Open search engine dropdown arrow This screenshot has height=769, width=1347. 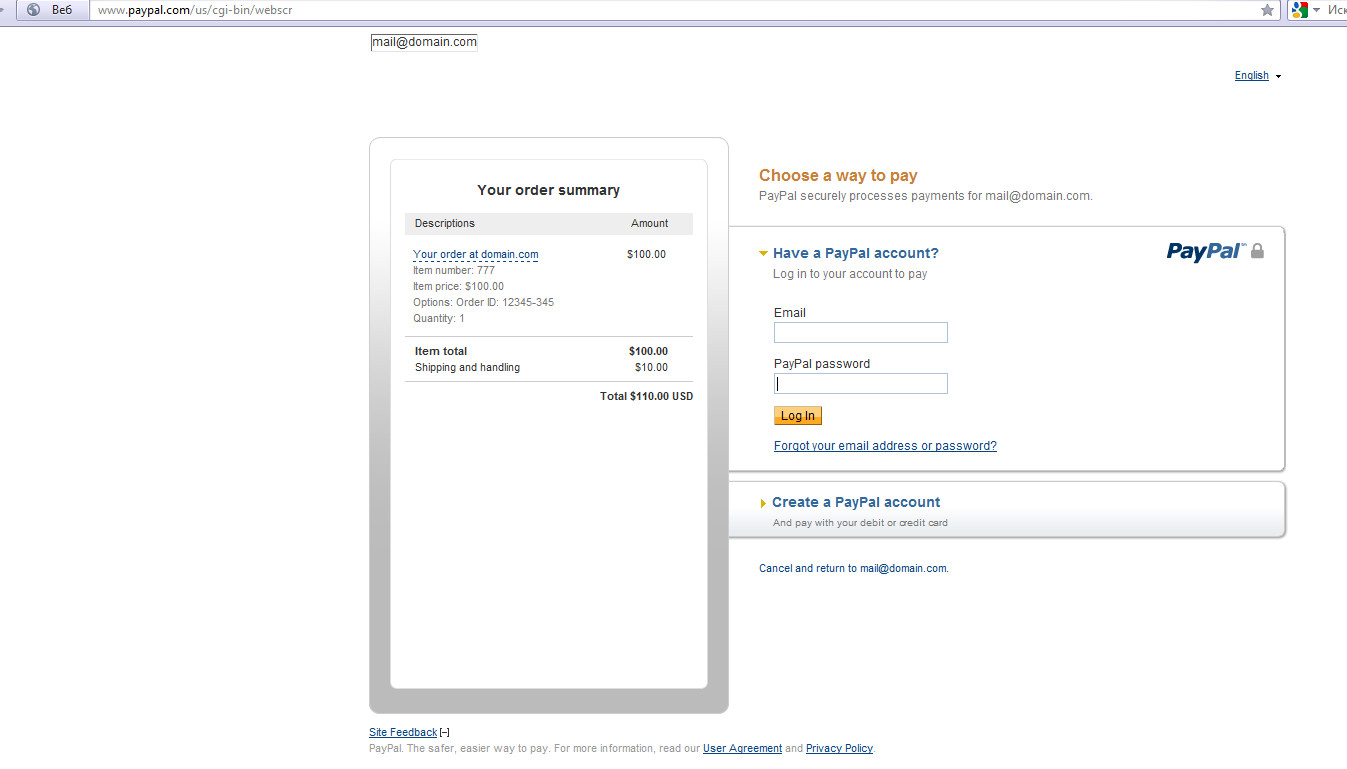(x=1316, y=10)
